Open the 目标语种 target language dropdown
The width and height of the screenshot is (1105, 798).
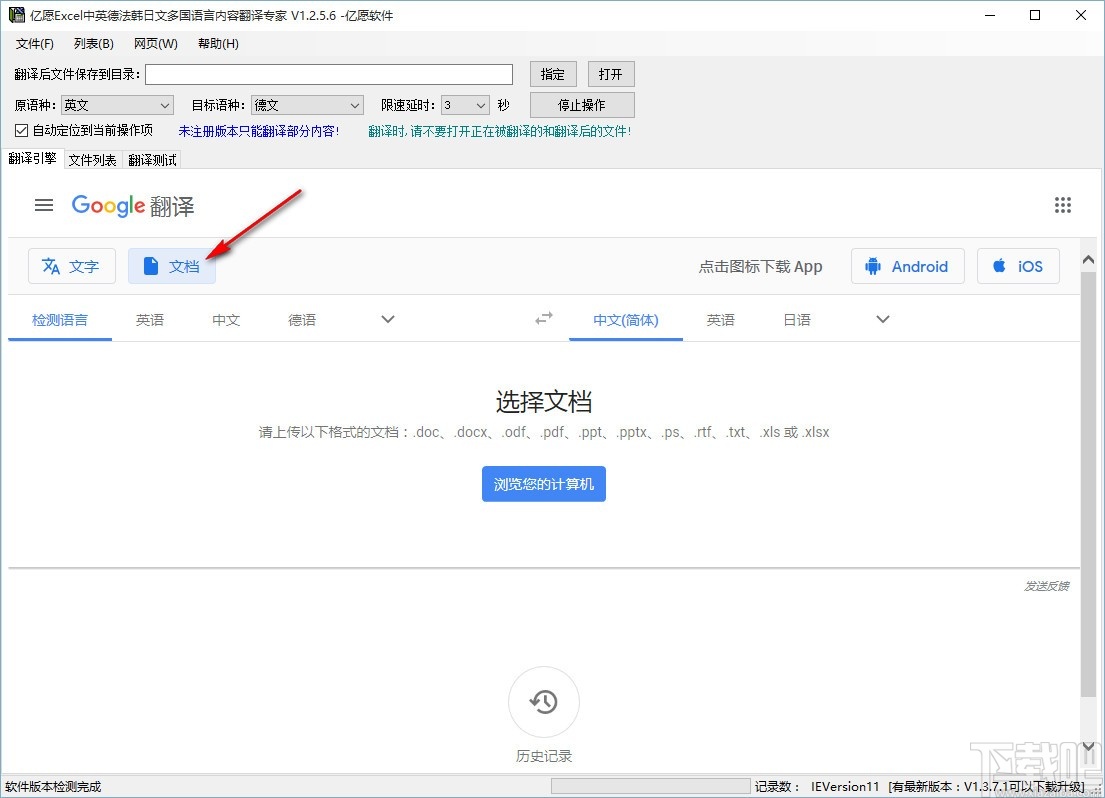(355, 104)
